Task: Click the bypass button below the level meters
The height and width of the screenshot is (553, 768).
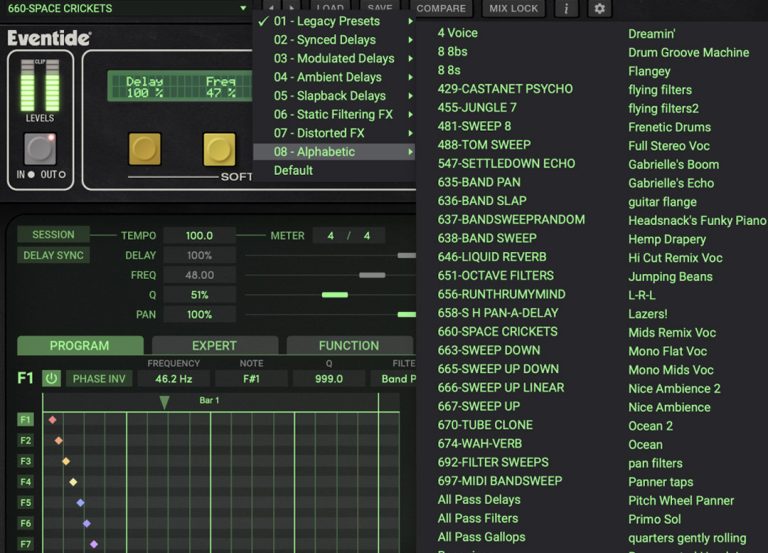Action: pyautogui.click(x=40, y=149)
